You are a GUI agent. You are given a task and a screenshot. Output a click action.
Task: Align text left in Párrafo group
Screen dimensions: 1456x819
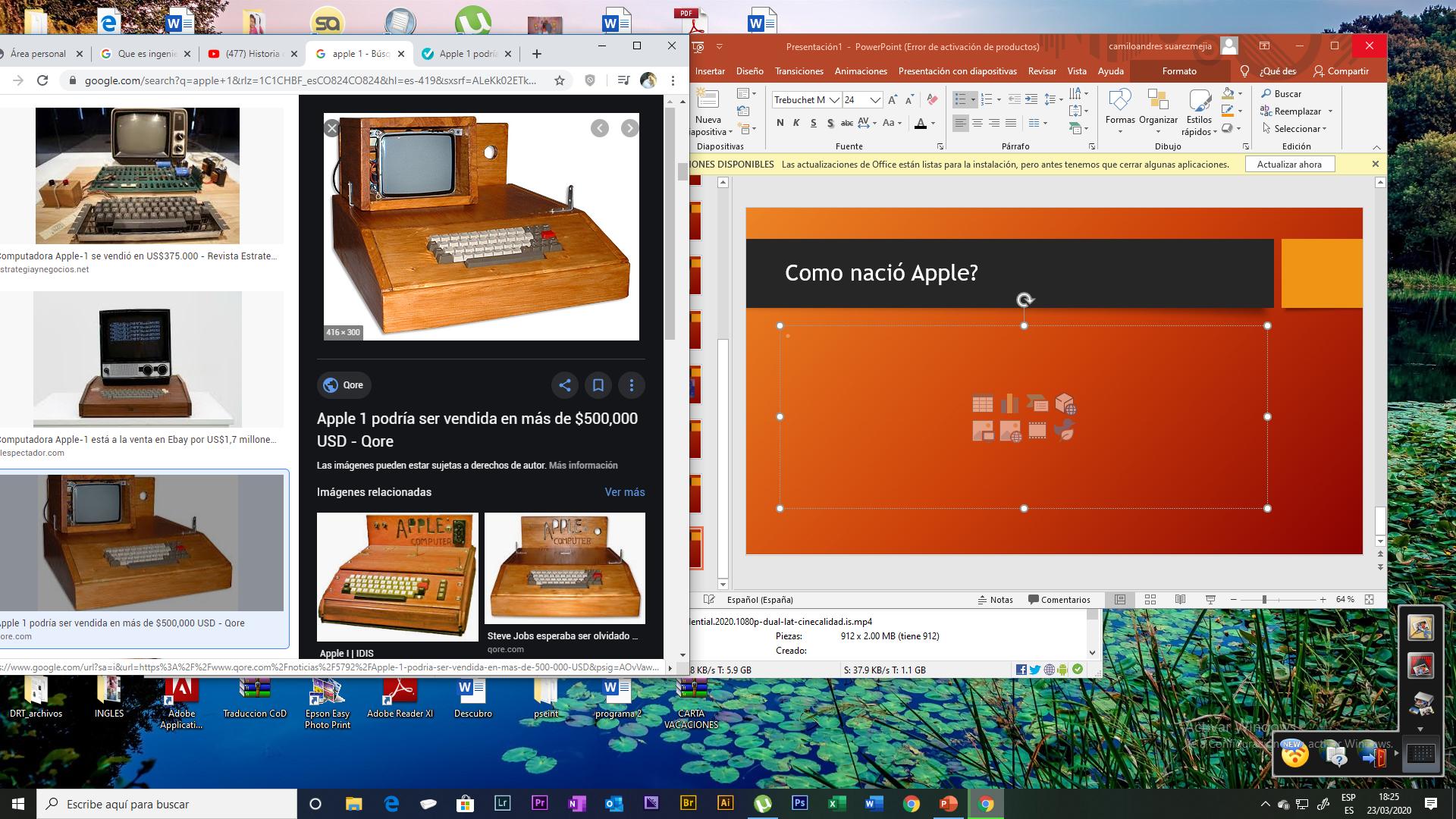click(x=961, y=123)
